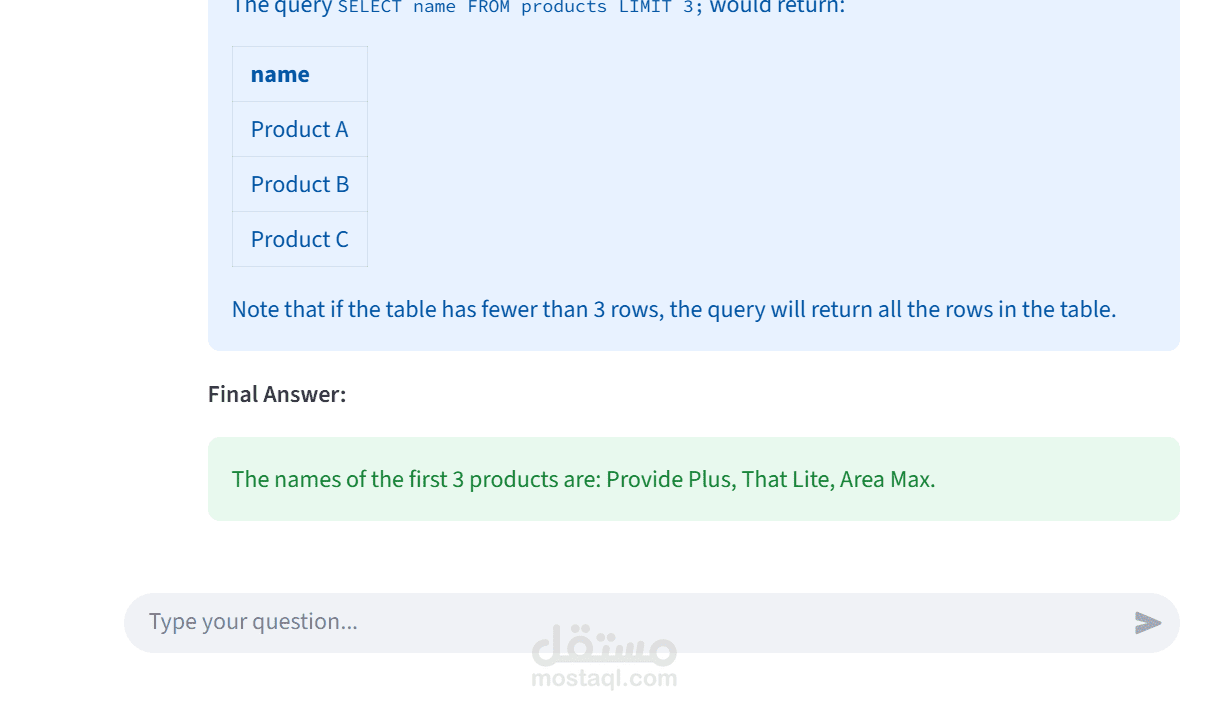The height and width of the screenshot is (705, 1210).
Task: Click the words 'would return:' after the query
Action: 777,8
